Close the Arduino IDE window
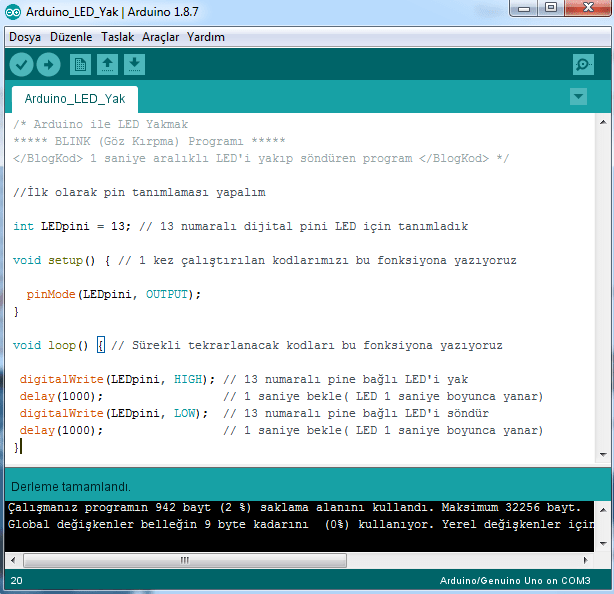Image resolution: width=614 pixels, height=594 pixels. click(588, 8)
